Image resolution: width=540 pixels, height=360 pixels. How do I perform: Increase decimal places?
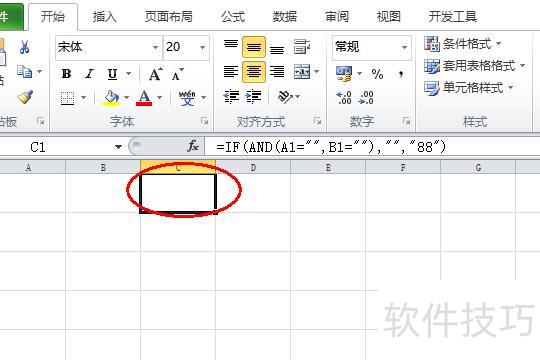click(x=344, y=98)
